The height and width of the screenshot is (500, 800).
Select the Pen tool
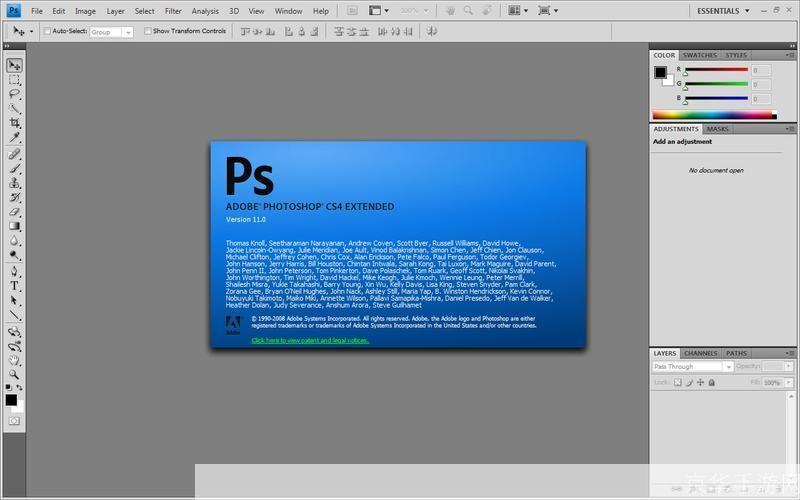(x=14, y=271)
